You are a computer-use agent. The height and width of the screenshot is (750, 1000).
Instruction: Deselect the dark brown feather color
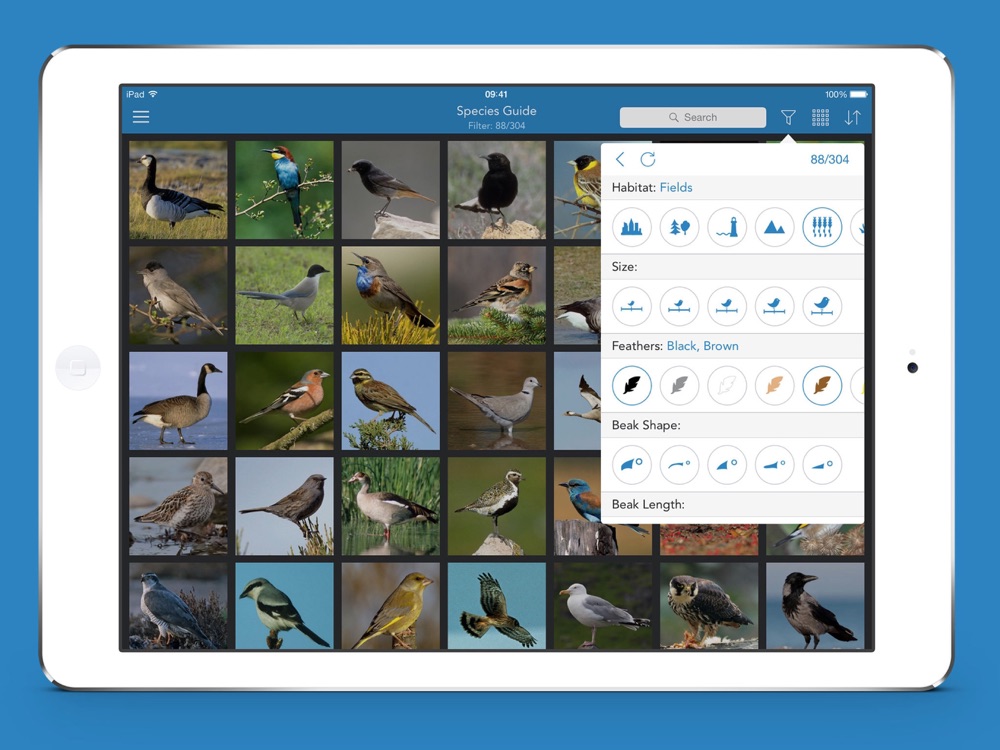(x=822, y=385)
